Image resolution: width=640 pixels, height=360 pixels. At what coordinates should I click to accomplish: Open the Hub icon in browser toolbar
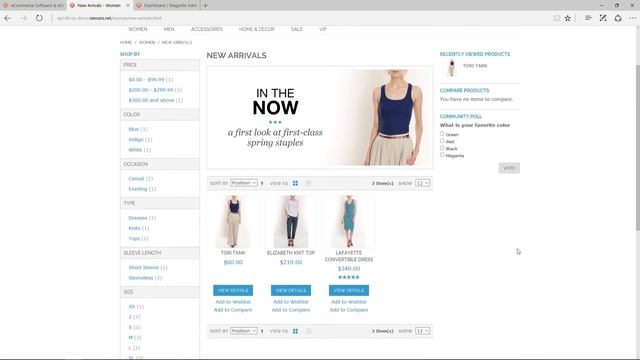pos(588,18)
